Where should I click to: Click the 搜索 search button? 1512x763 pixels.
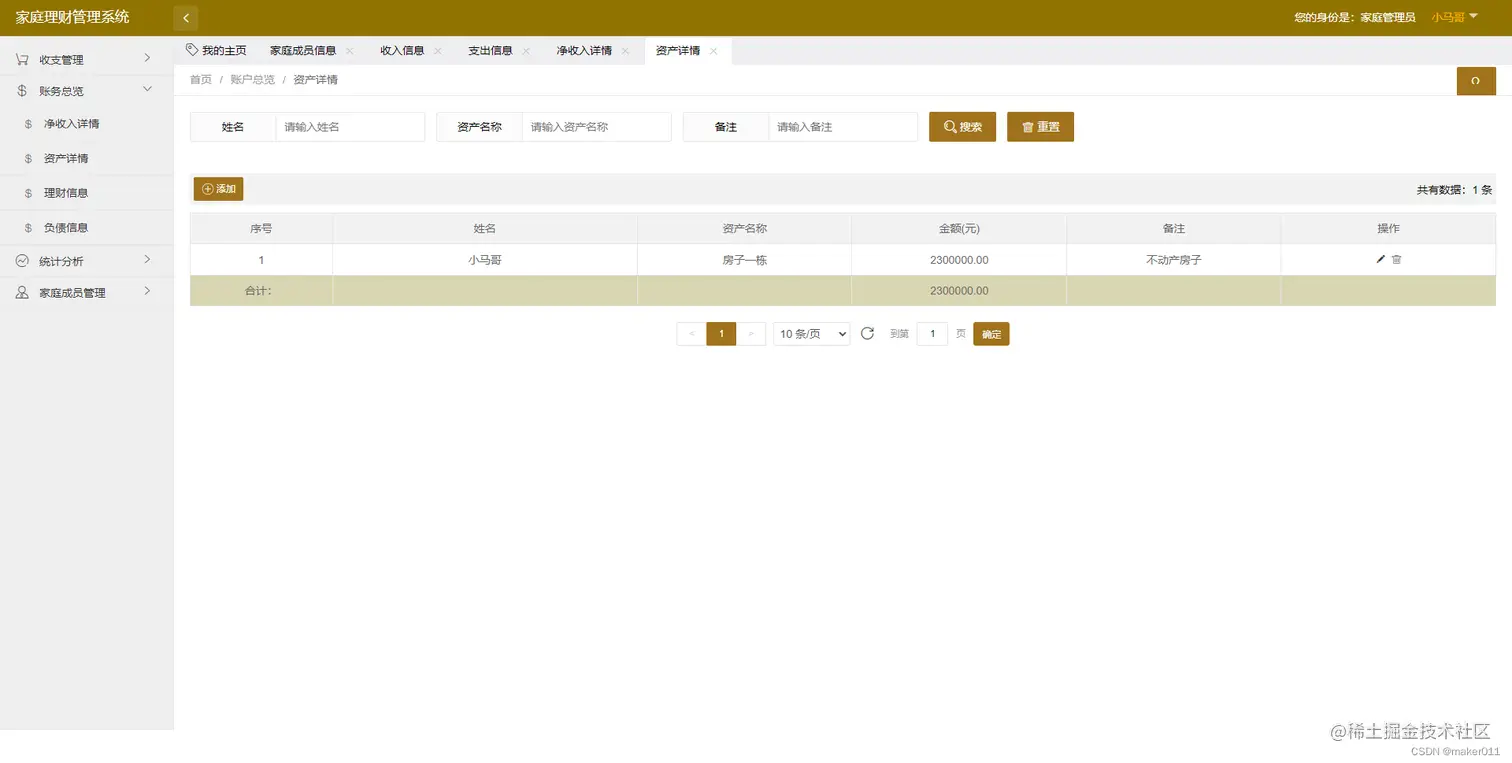click(x=961, y=126)
